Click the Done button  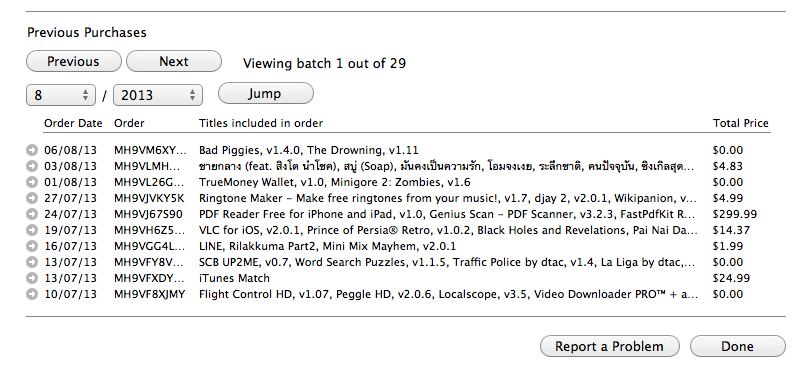point(738,346)
